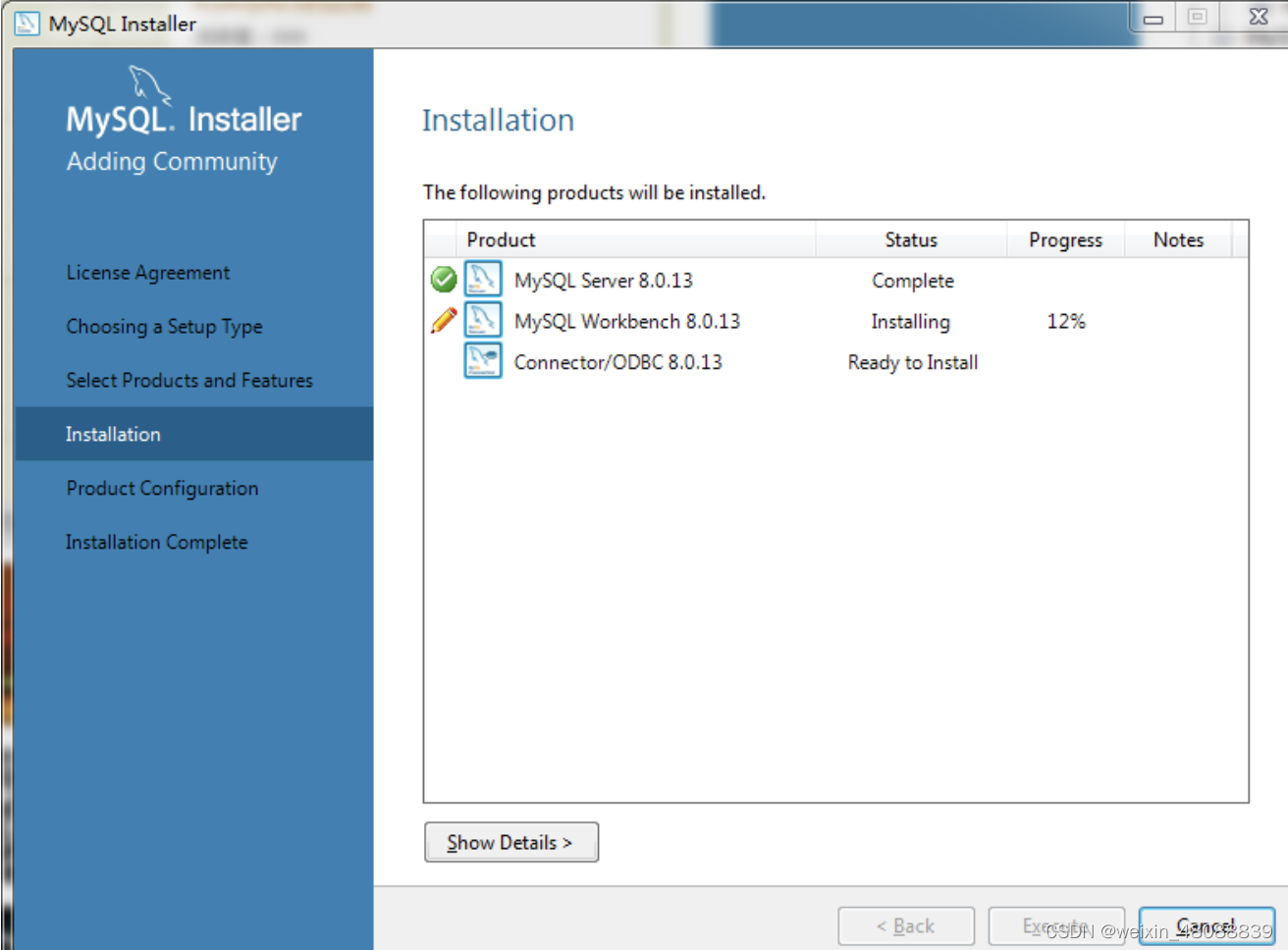This screenshot has height=950, width=1288.
Task: Select the MySQL Server 8.0.13 row text
Action: tap(604, 281)
